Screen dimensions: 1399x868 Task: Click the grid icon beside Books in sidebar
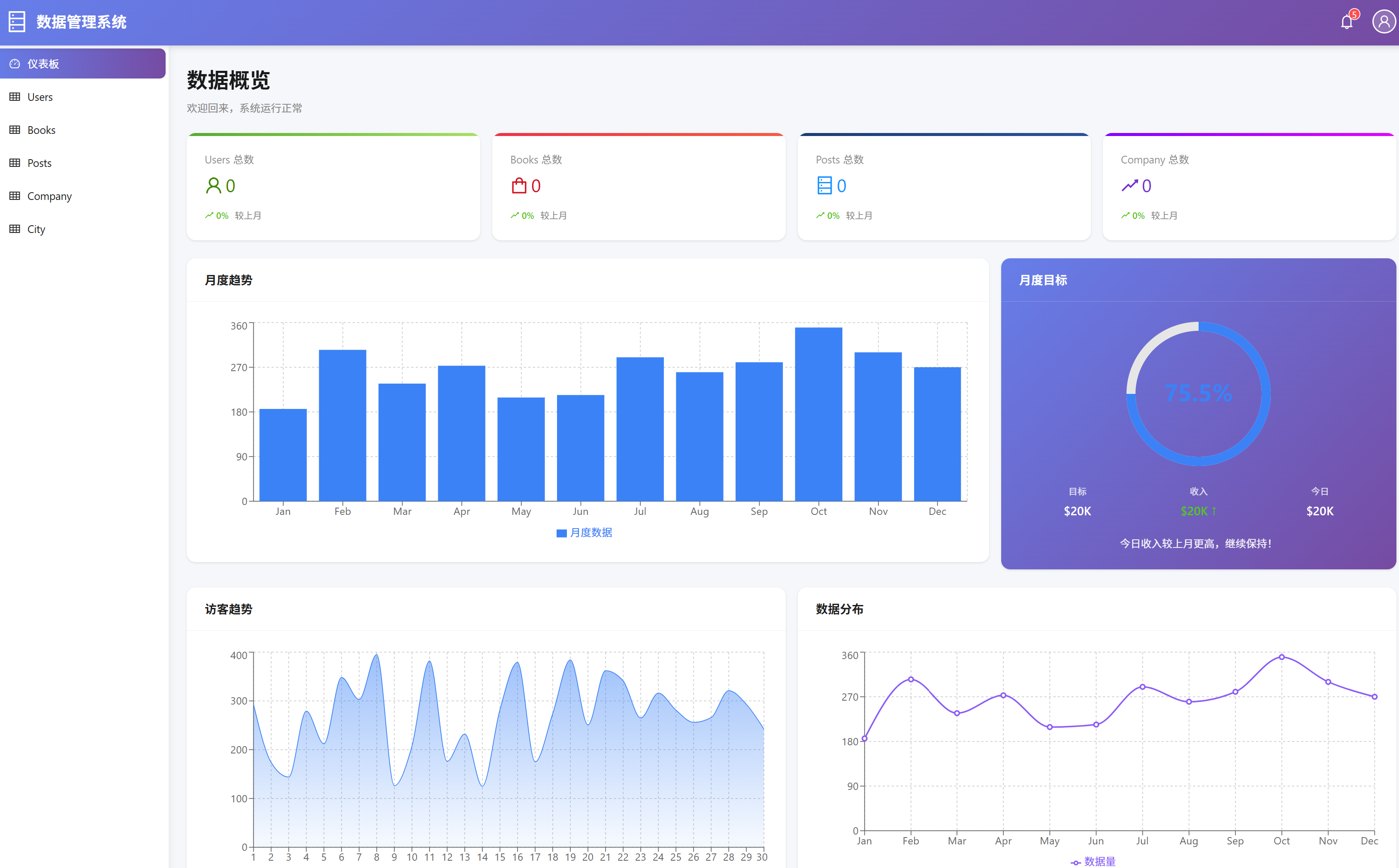pos(15,130)
